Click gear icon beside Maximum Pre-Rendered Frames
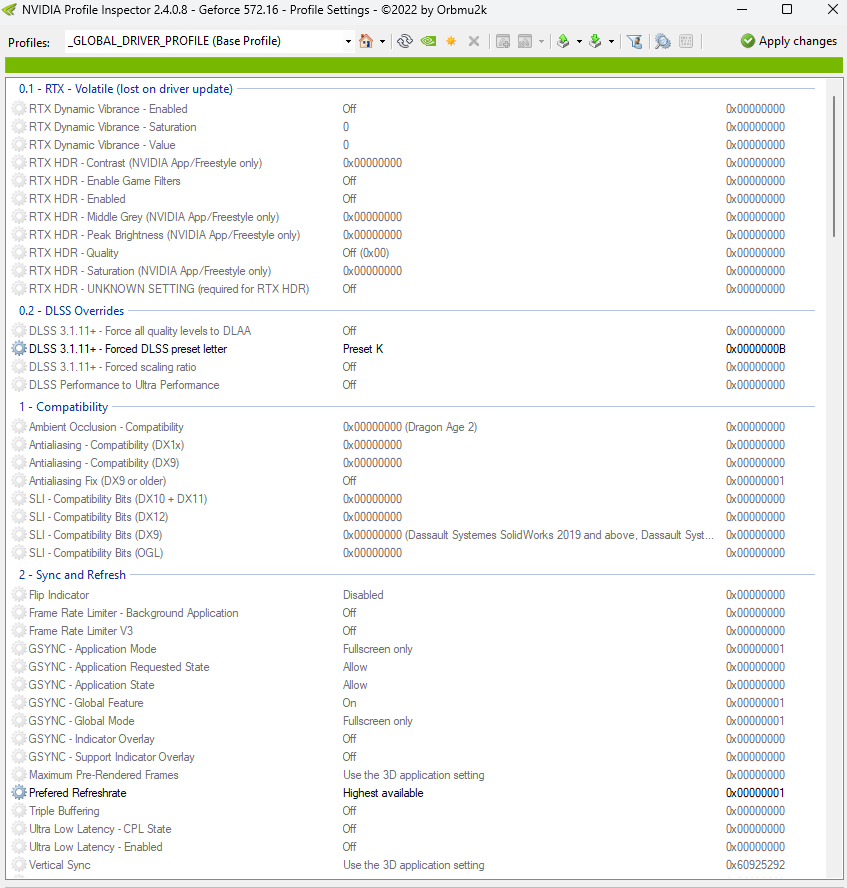847x888 pixels. click(x=19, y=775)
